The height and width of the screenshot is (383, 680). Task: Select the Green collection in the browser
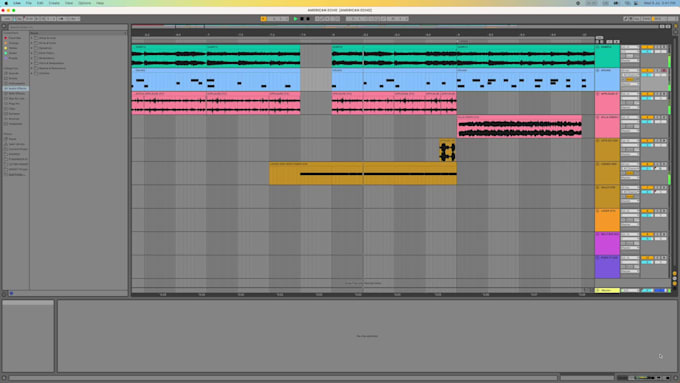pos(13,53)
